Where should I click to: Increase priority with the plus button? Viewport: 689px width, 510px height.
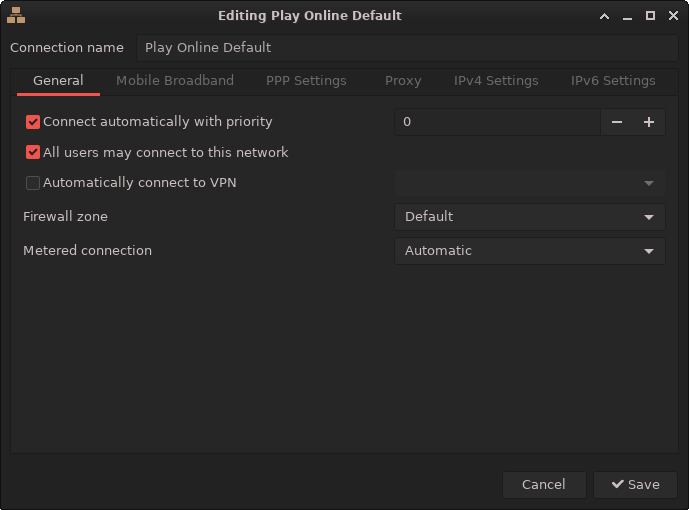click(x=649, y=122)
